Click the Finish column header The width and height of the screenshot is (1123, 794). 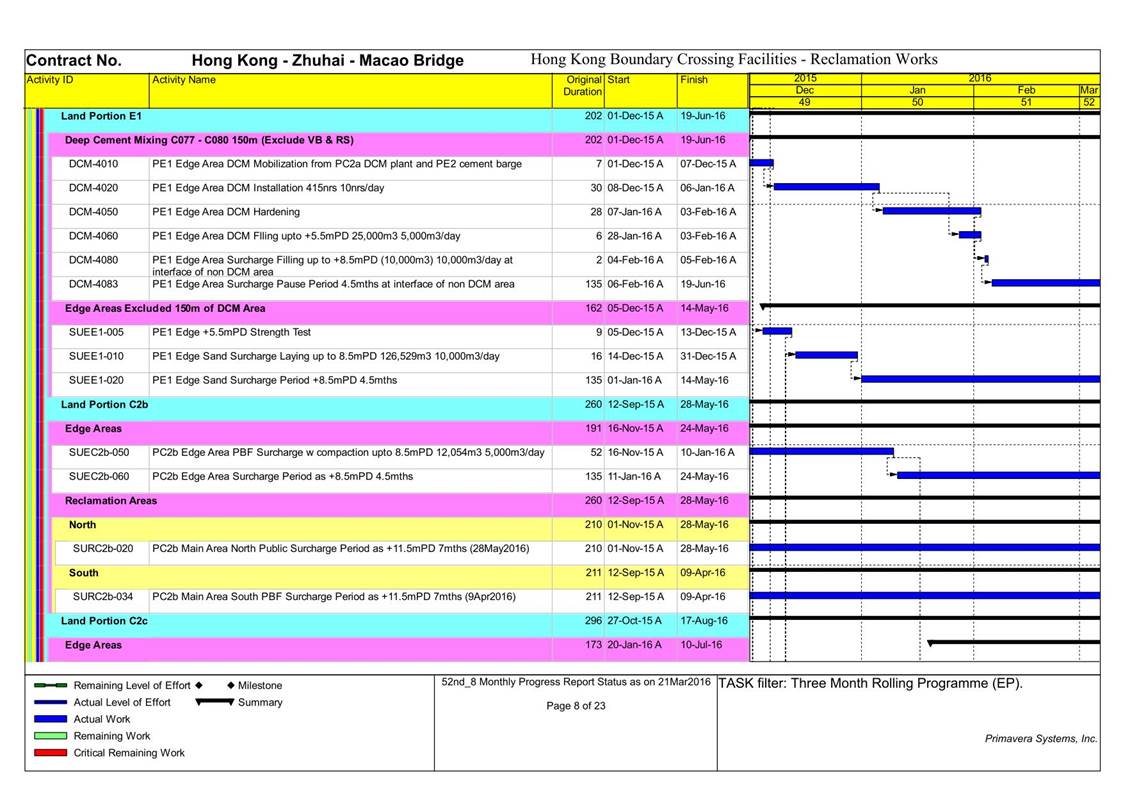pyautogui.click(x=713, y=91)
